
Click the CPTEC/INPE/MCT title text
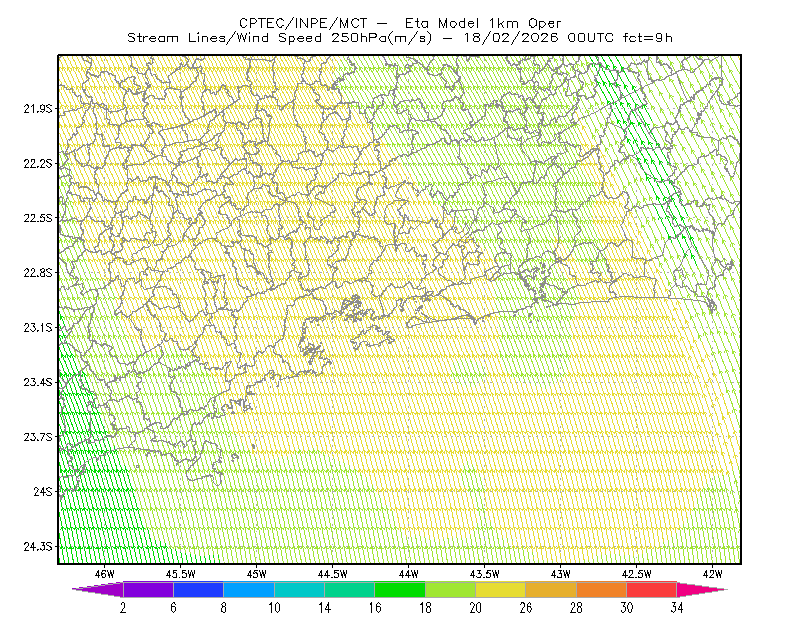303,23
